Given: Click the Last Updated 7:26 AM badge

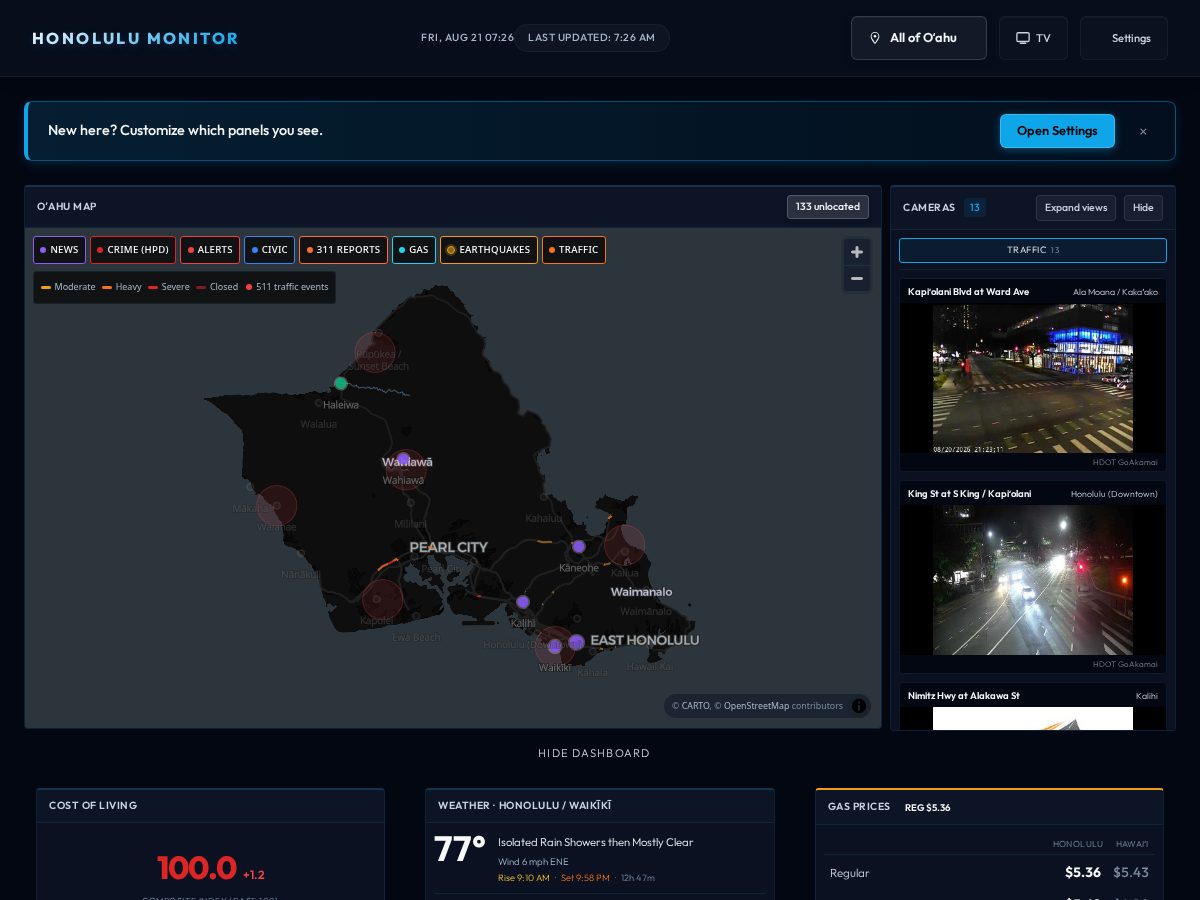Looking at the screenshot, I should point(591,38).
